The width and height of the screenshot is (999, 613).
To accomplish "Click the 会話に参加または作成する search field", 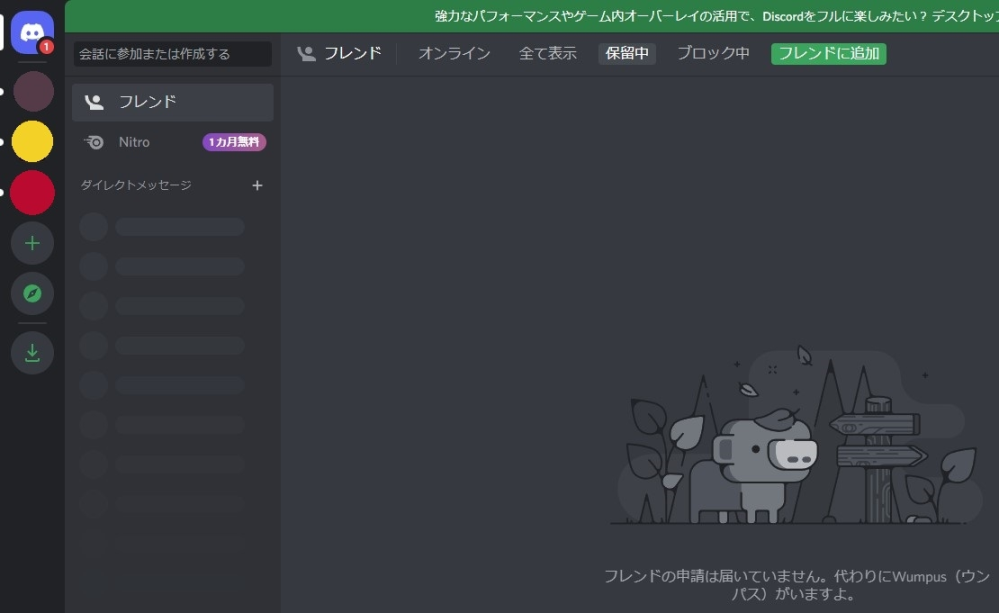I will (x=173, y=54).
